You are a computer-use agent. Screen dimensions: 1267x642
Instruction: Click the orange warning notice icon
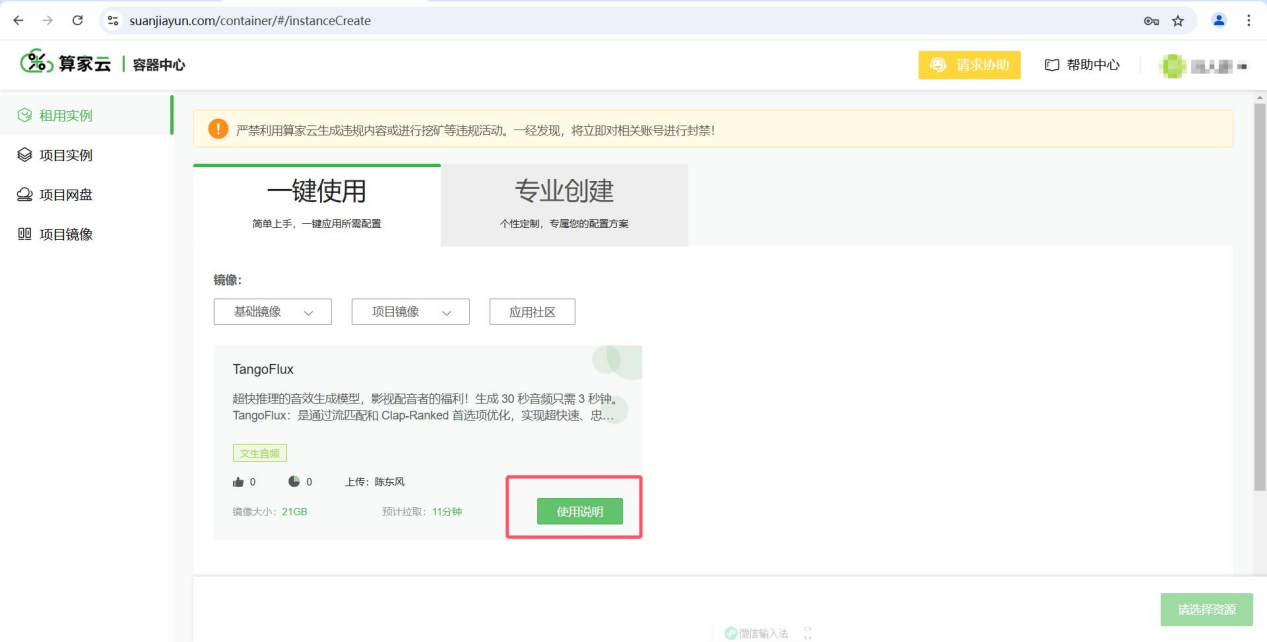(x=218, y=129)
